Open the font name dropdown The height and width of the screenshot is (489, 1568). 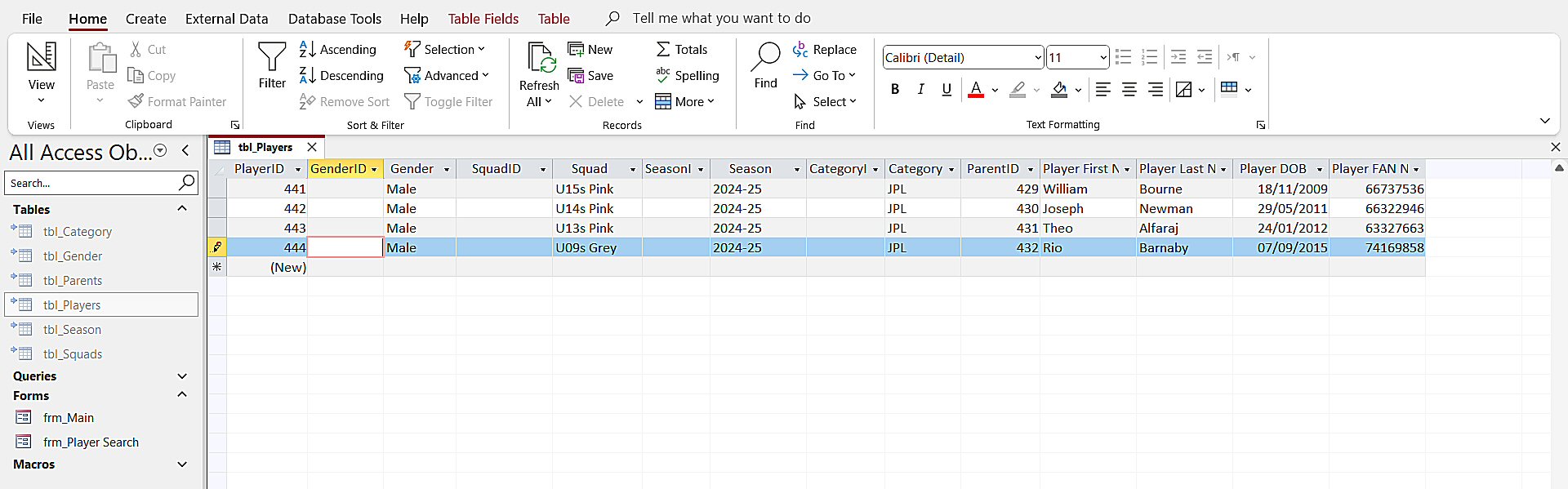tap(1037, 58)
